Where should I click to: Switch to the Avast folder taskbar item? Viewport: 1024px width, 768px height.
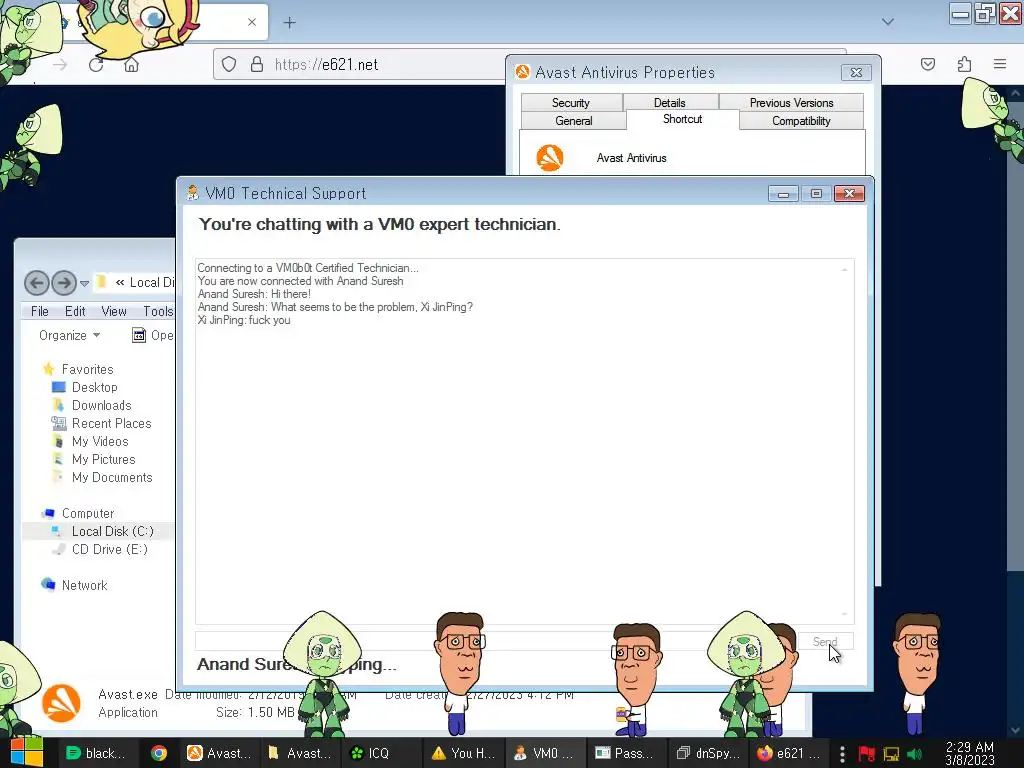[x=299, y=753]
